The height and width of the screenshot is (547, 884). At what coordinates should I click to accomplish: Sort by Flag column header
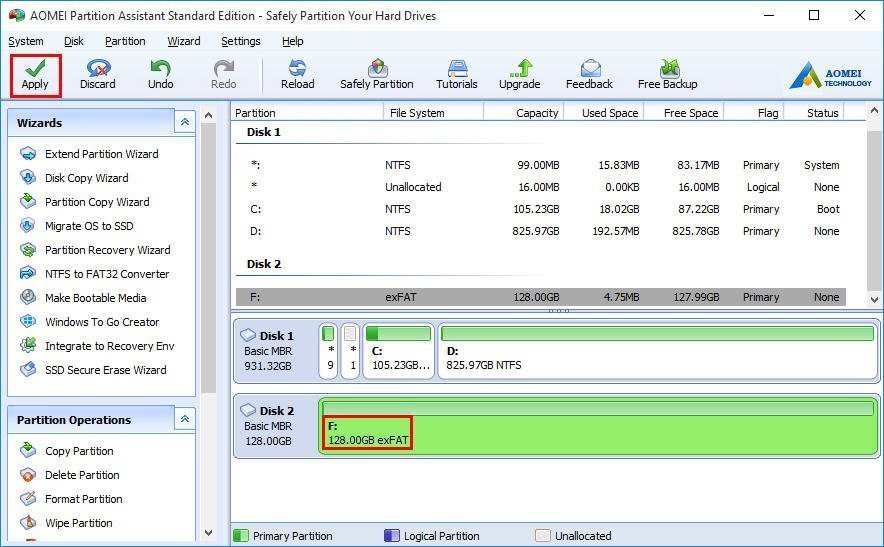(754, 113)
